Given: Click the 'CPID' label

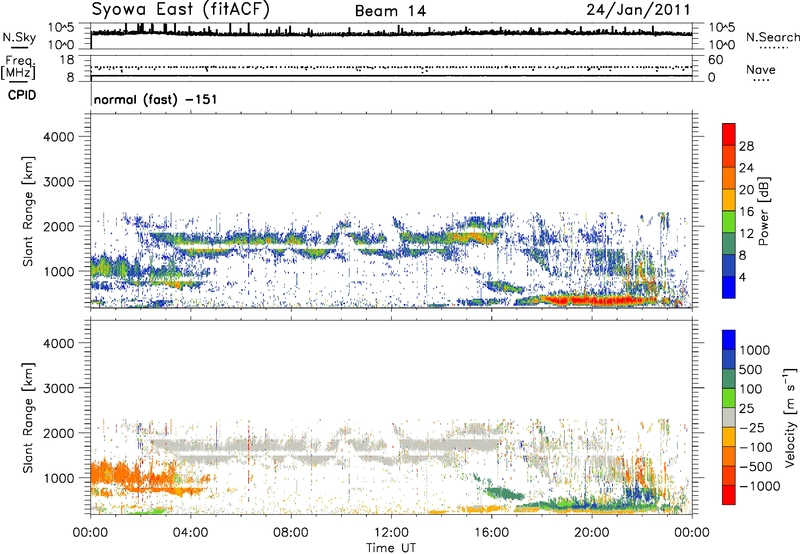Looking at the screenshot, I should (x=21, y=95).
